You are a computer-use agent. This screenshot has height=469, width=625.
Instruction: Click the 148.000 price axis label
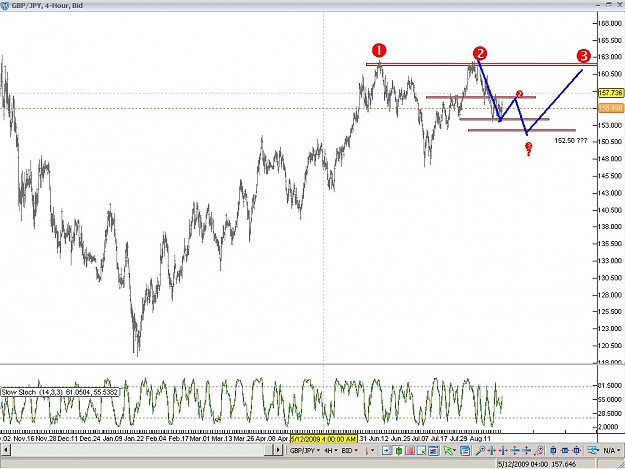click(x=611, y=159)
